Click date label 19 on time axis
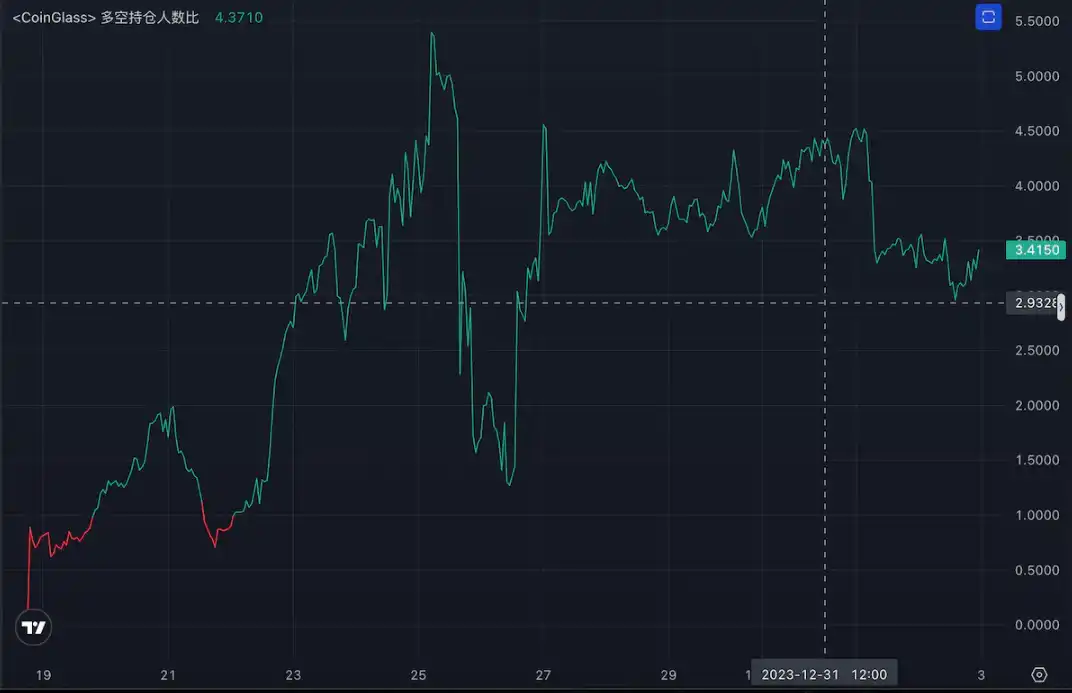1072x693 pixels. 43,674
